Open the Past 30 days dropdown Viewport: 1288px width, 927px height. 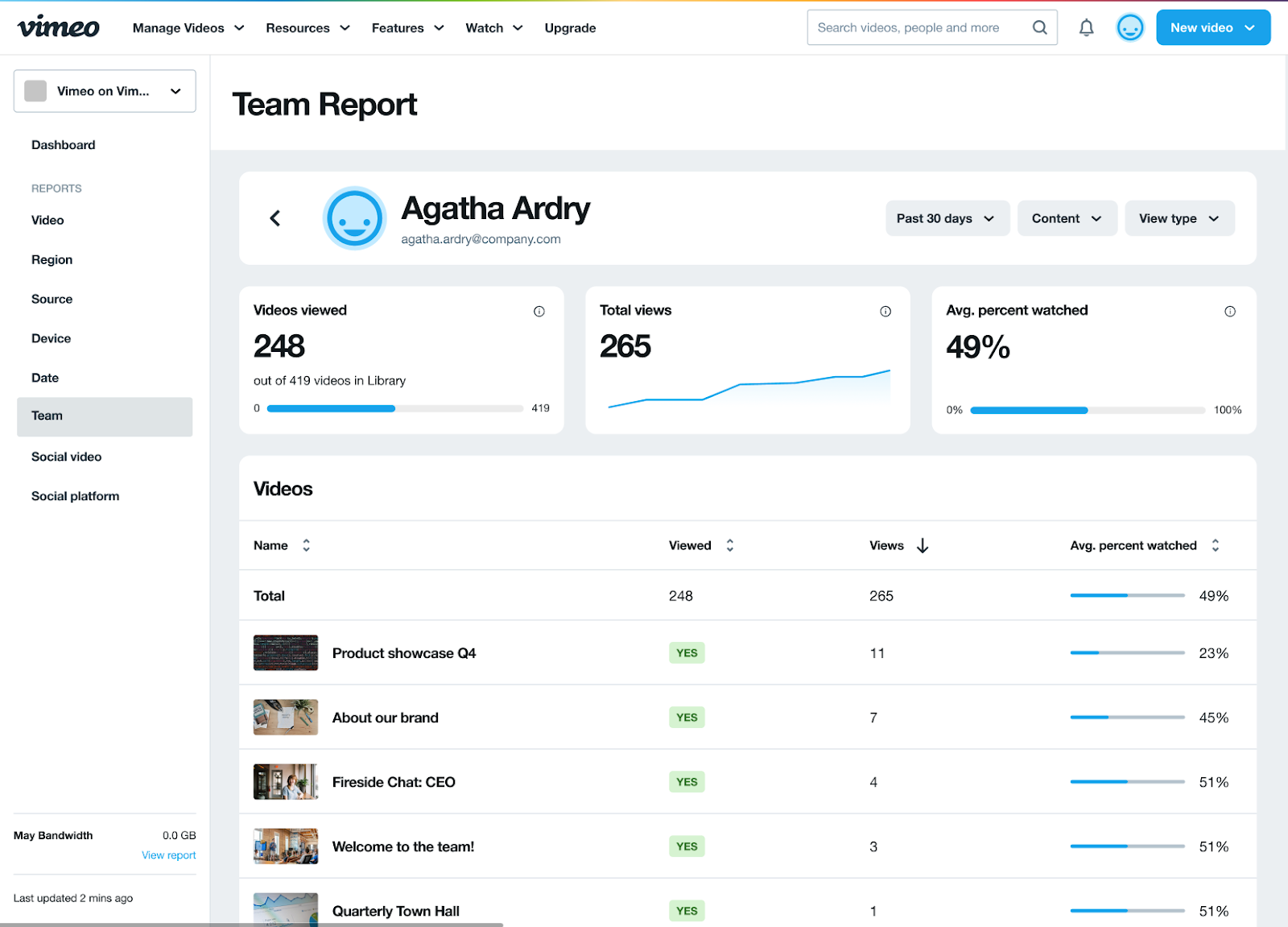tap(947, 218)
